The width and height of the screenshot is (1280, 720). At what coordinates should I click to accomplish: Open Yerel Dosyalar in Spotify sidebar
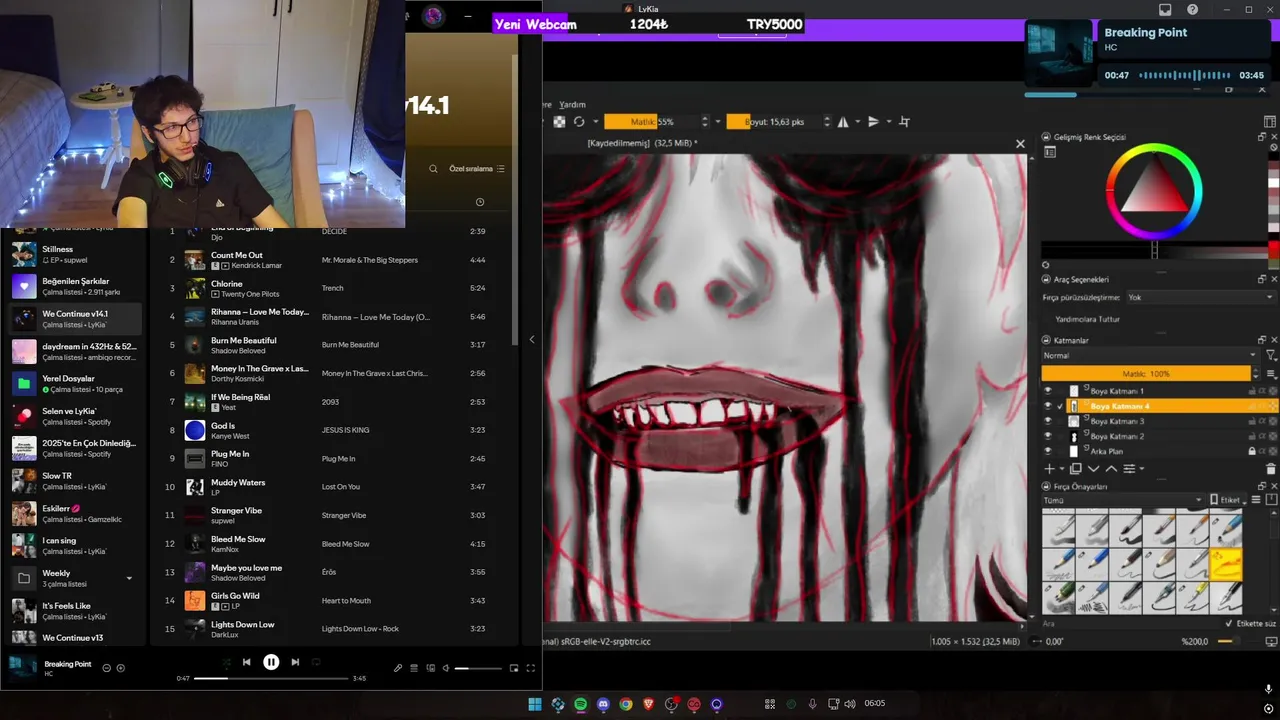point(76,384)
